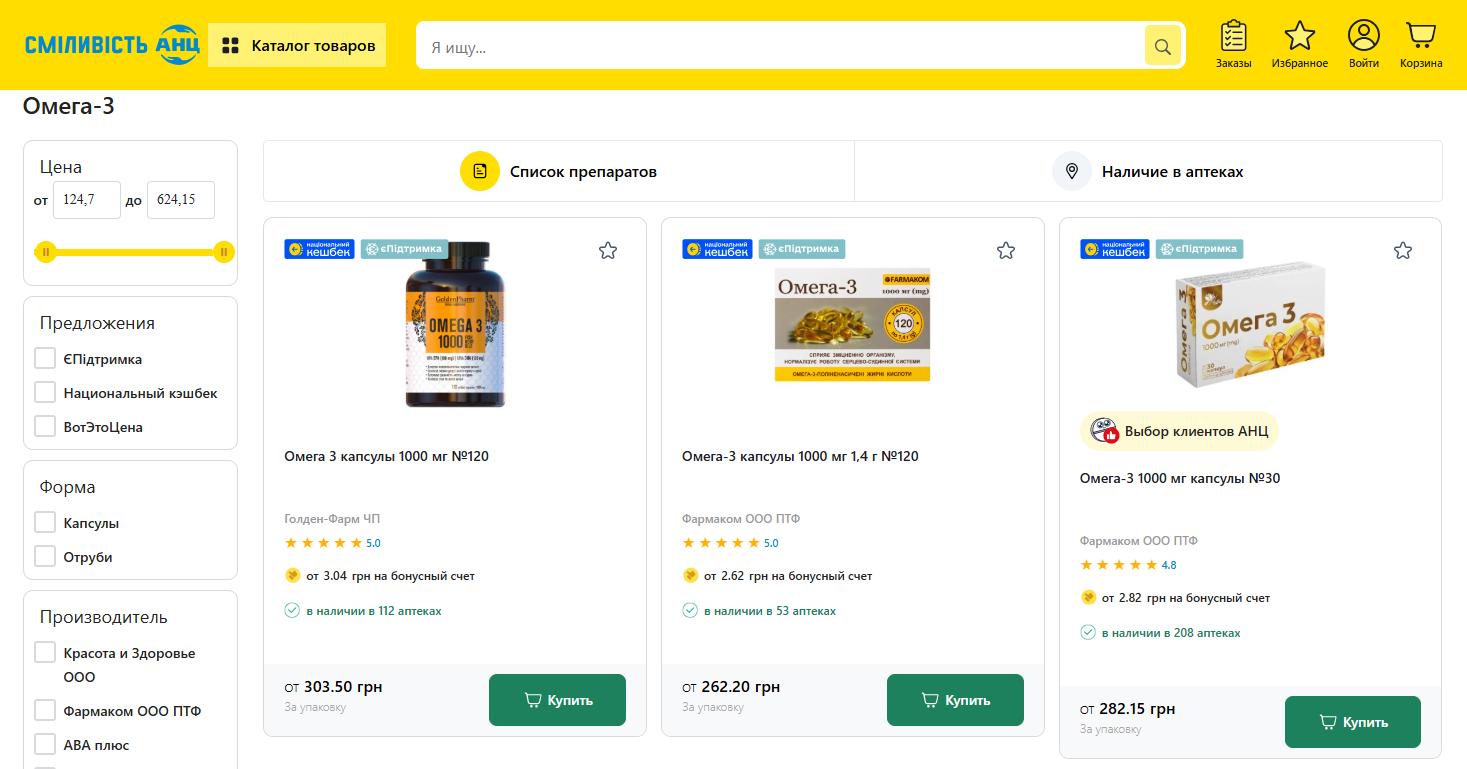
Task: Enable the ЄПідтримка offer filter
Action: [x=45, y=359]
